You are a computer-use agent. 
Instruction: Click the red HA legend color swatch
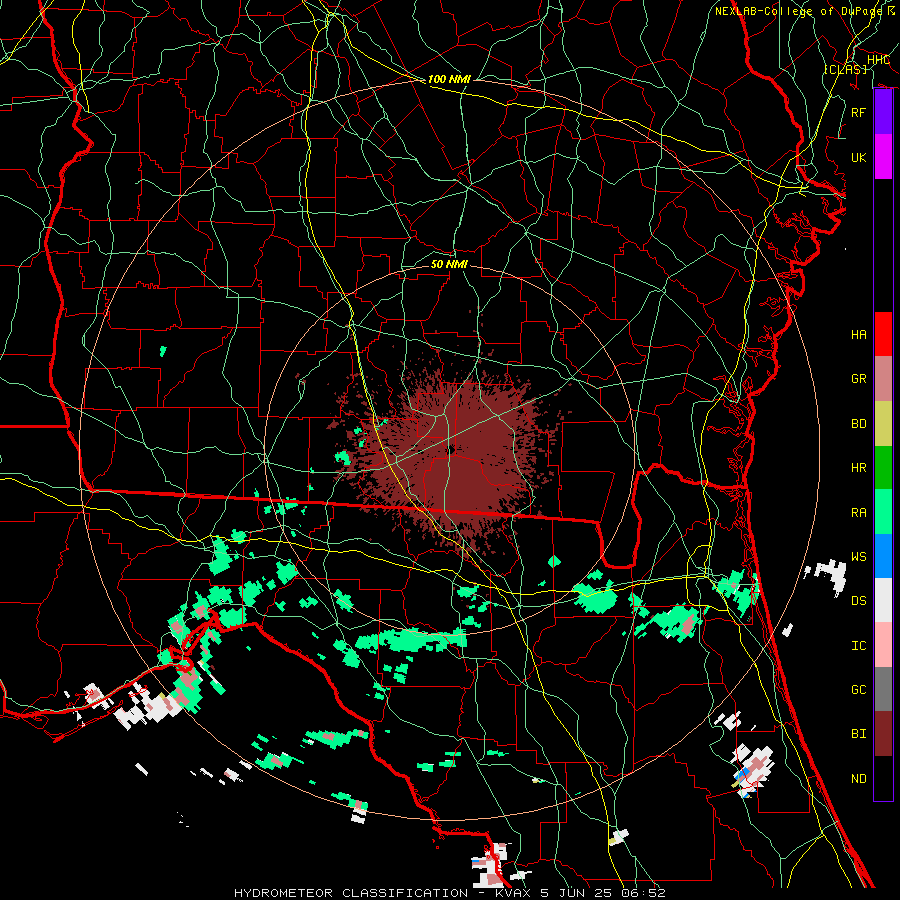coord(883,334)
